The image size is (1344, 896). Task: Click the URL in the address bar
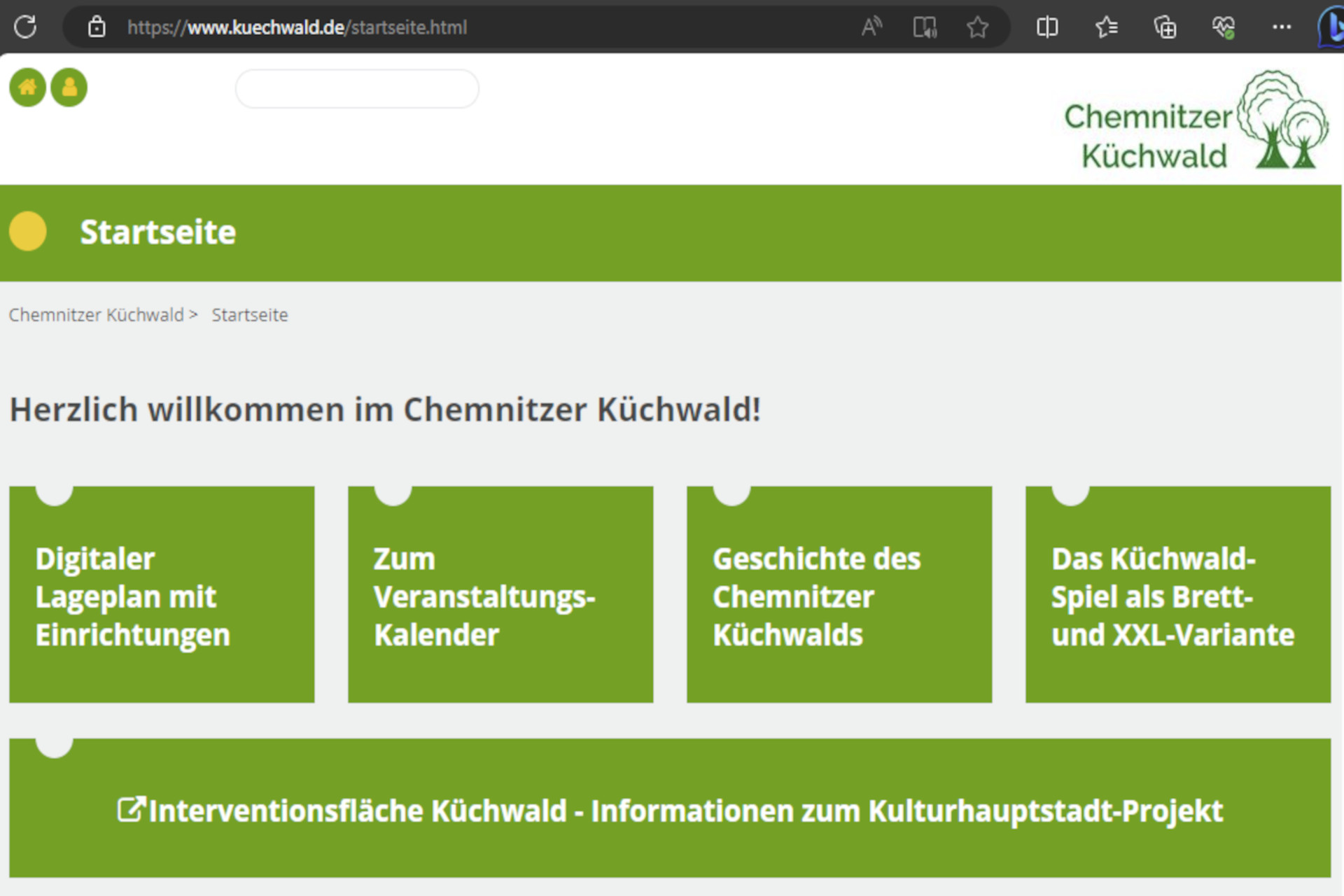[x=297, y=27]
